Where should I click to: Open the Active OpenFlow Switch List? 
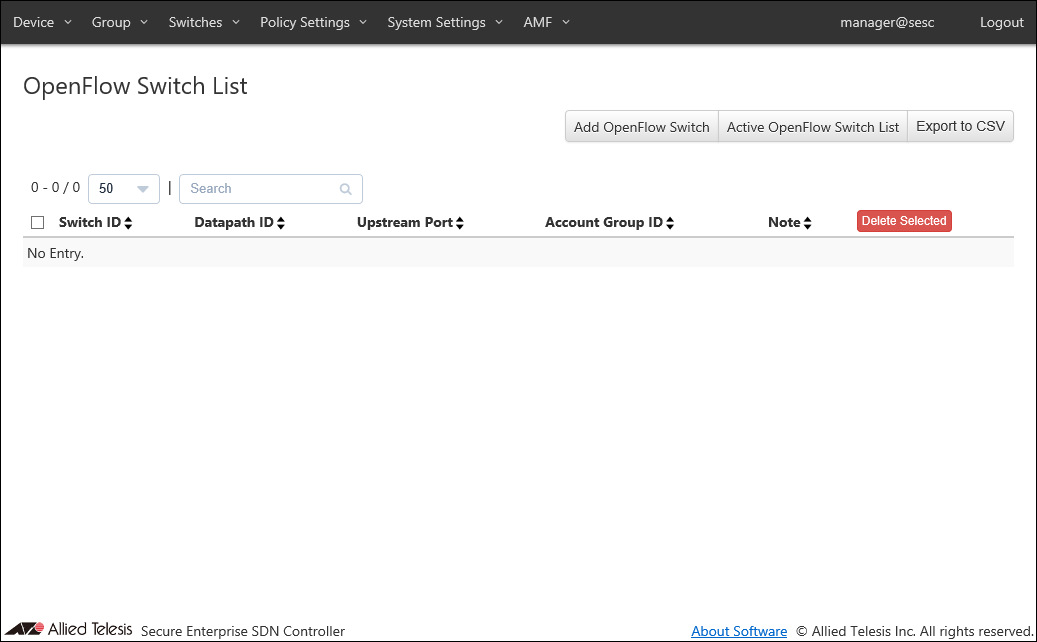click(x=812, y=127)
